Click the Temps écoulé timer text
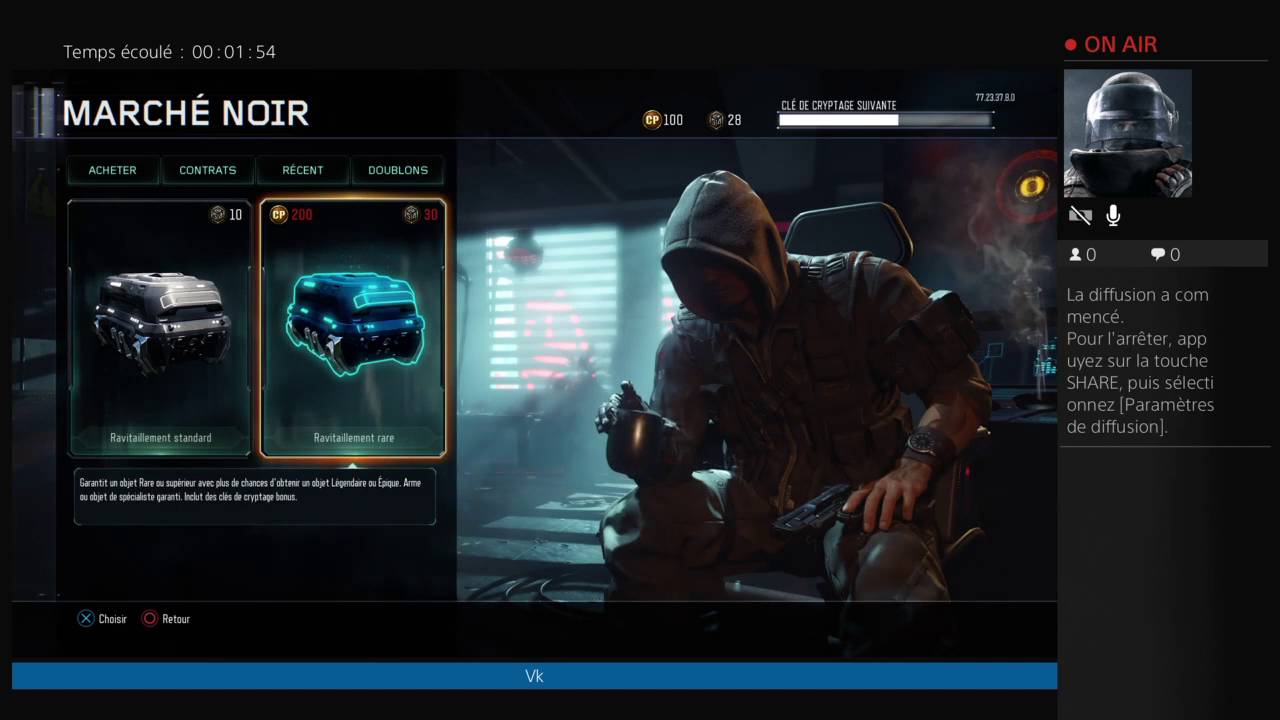This screenshot has width=1280, height=720. pyautogui.click(x=170, y=52)
